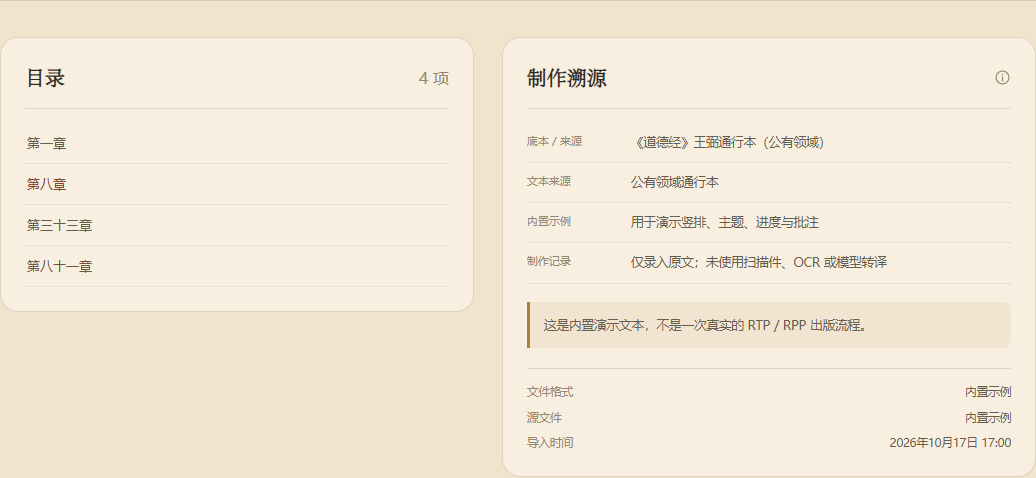Click the 底本 / 来源 label
The image size is (1036, 478).
click(554, 141)
